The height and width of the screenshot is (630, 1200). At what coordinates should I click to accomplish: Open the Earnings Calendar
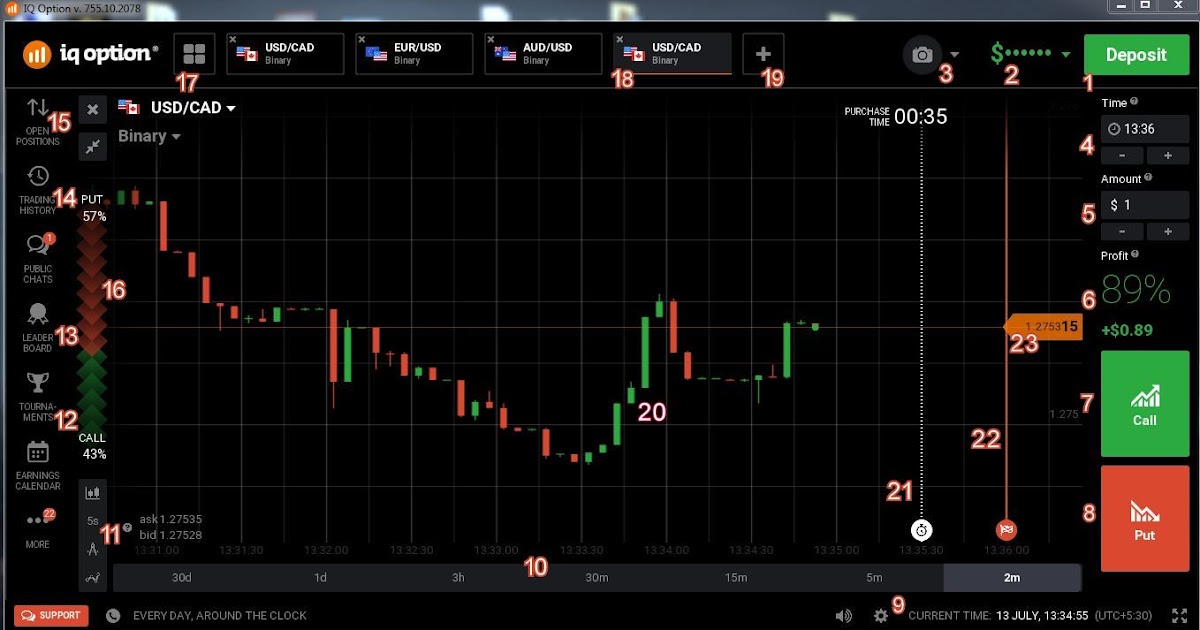(38, 465)
